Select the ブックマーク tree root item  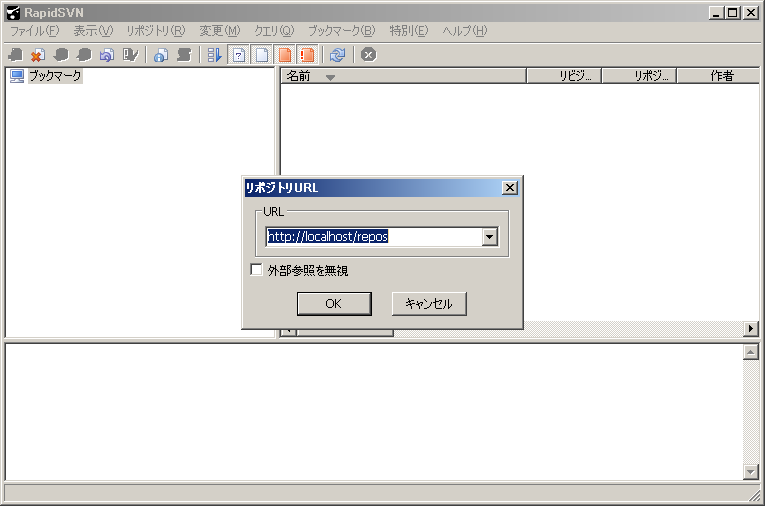(x=55, y=76)
